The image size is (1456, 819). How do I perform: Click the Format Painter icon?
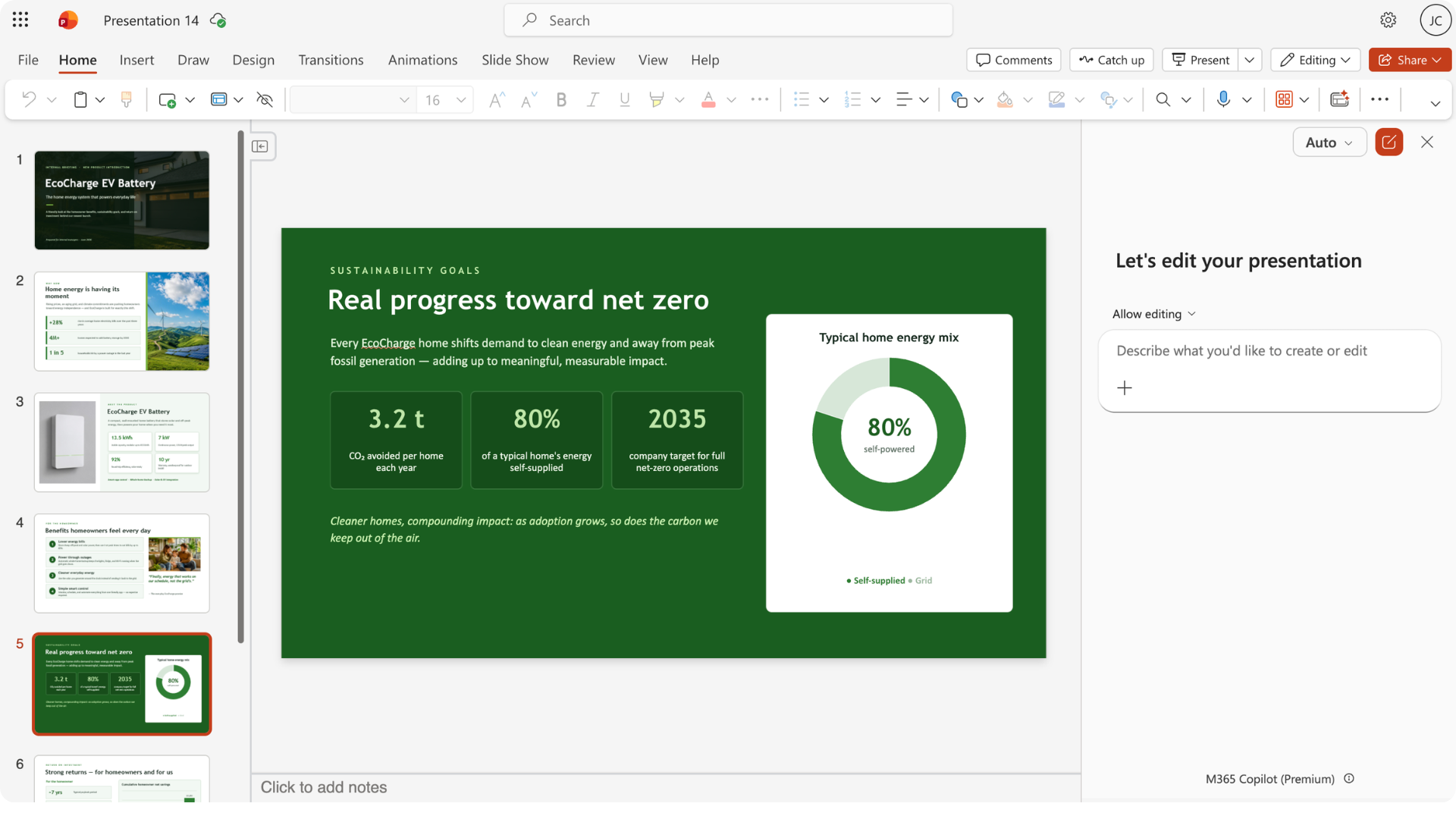[127, 99]
